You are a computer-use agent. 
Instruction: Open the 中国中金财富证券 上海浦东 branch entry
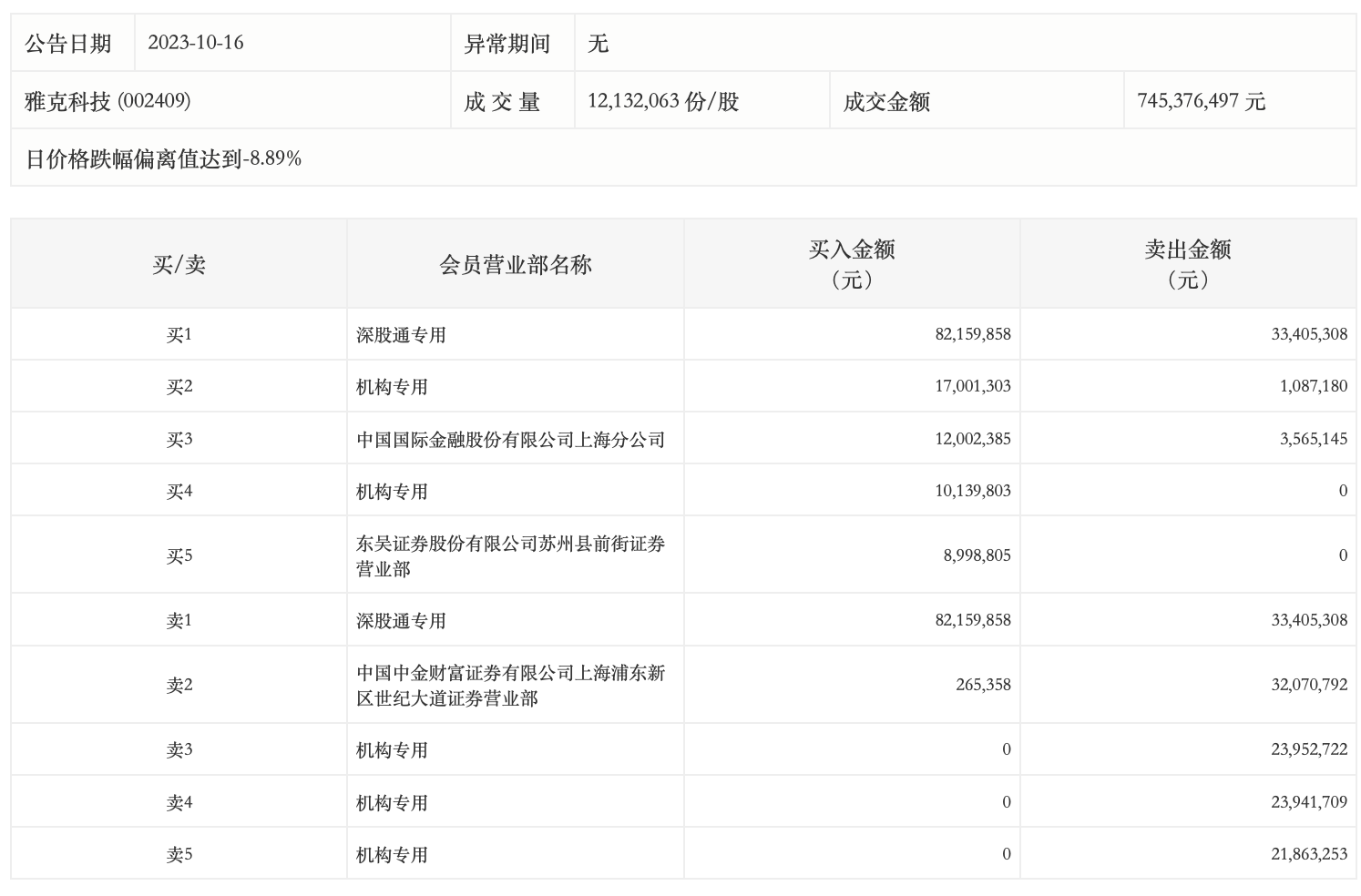point(510,685)
